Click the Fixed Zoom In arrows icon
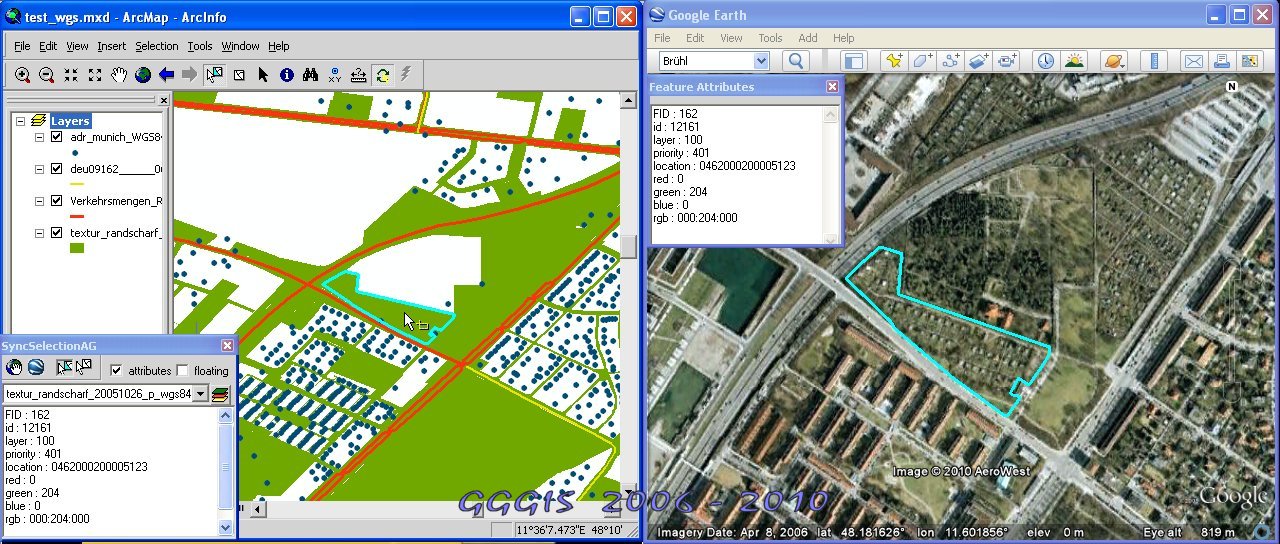Screen dimensions: 1280x544 point(71,75)
